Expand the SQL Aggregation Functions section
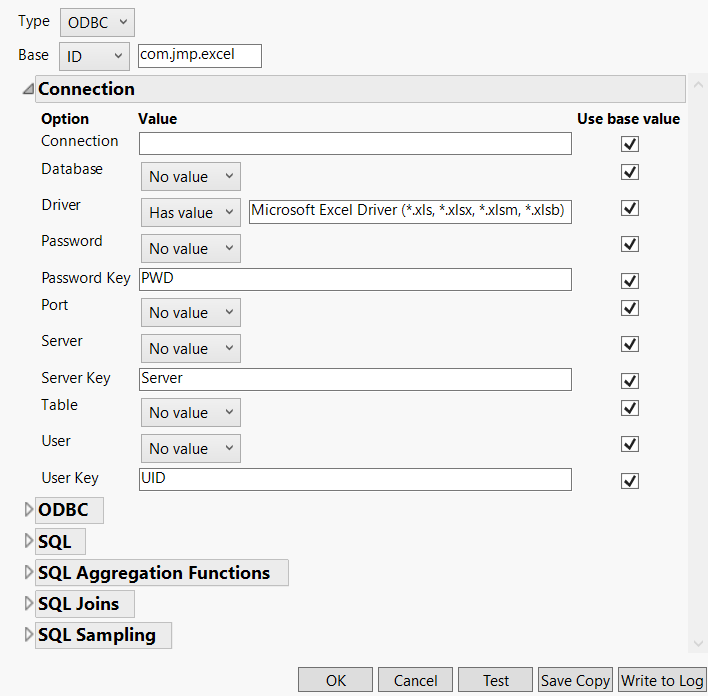 tap(28, 572)
